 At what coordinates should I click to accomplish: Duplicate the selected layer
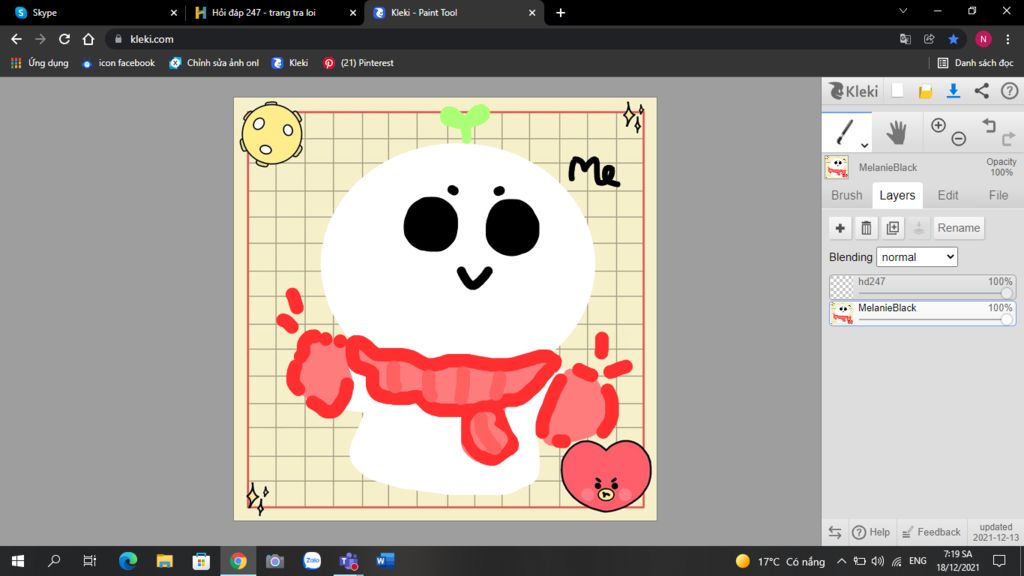tap(892, 228)
